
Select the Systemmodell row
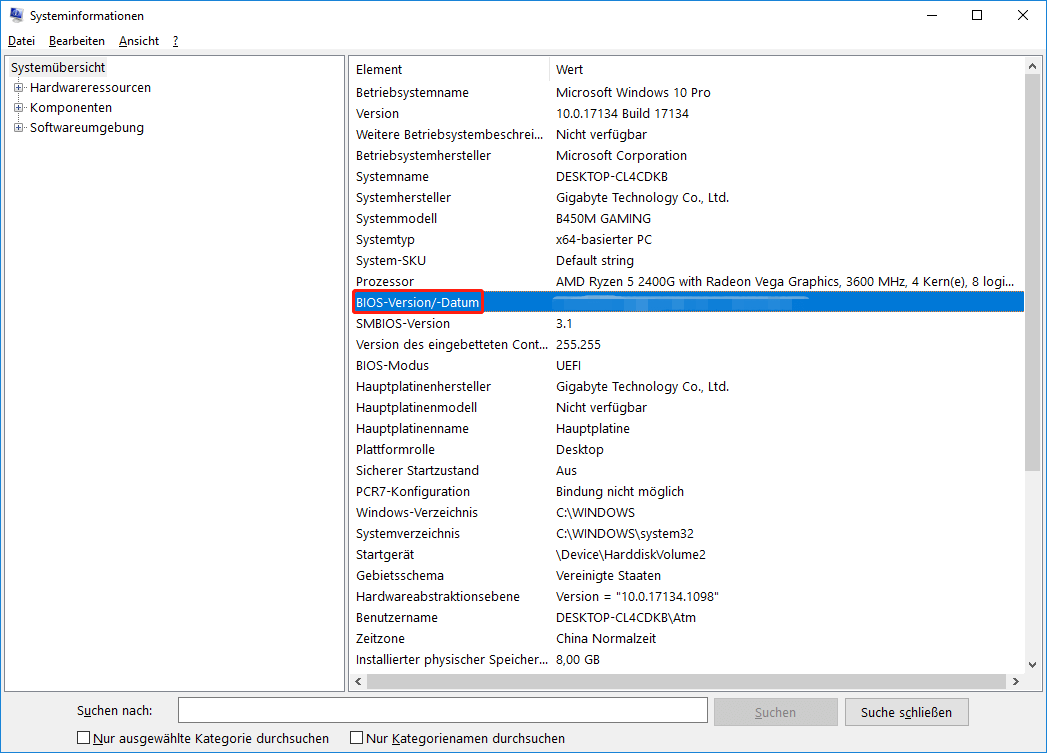[687, 219]
